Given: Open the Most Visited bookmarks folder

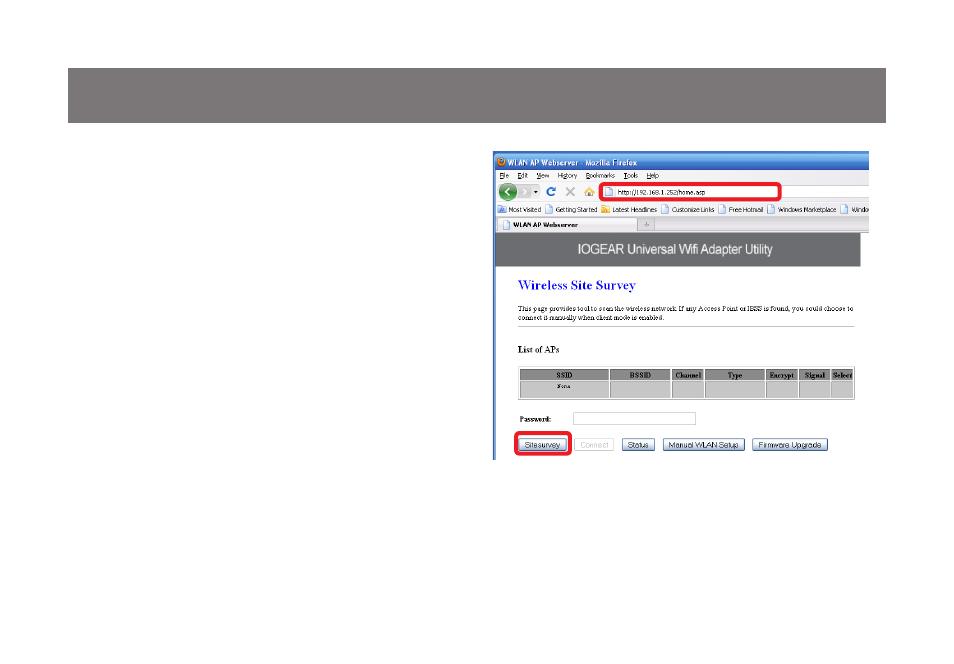Looking at the screenshot, I should pyautogui.click(x=520, y=209).
